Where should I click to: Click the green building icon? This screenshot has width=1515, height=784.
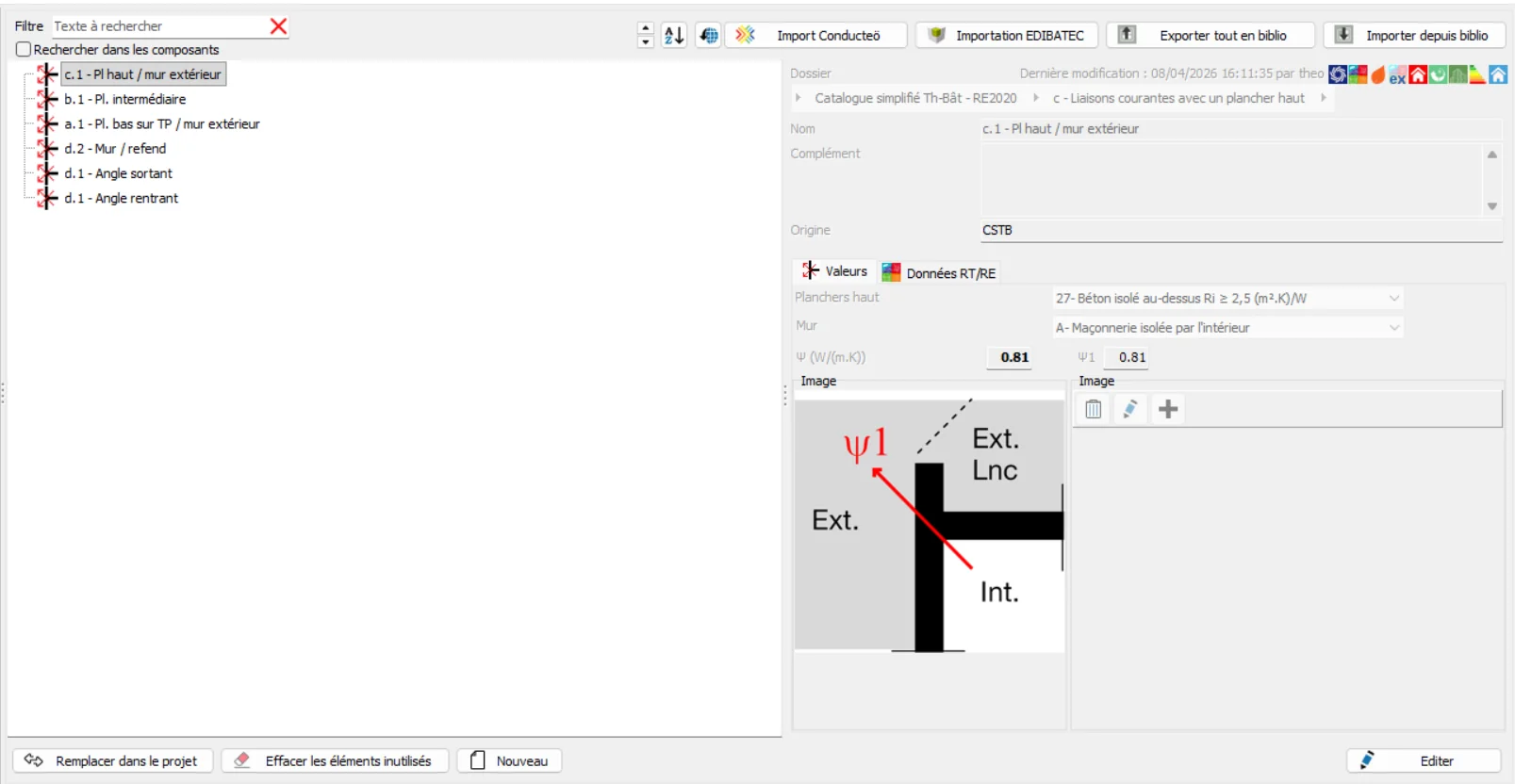pyautogui.click(x=1457, y=74)
